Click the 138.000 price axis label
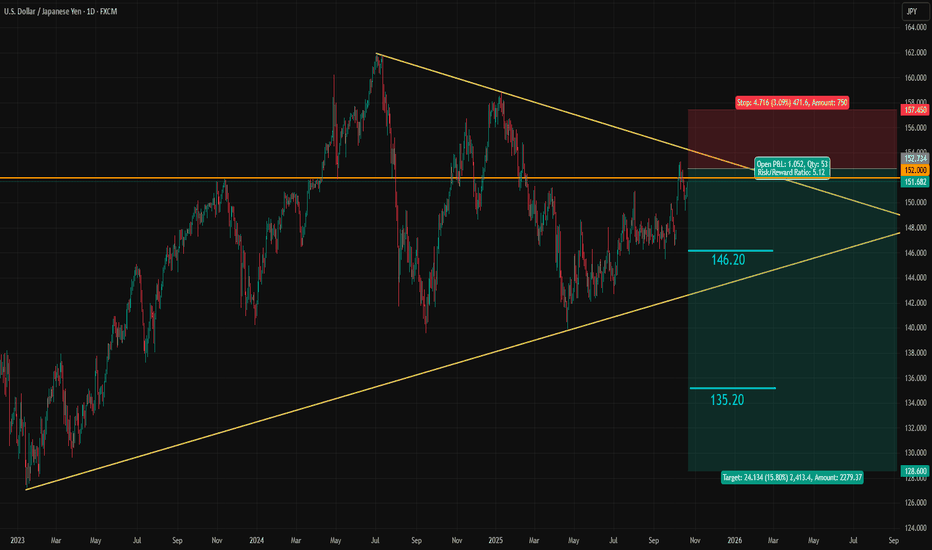Viewport: 932px width, 550px height. [x=915, y=353]
